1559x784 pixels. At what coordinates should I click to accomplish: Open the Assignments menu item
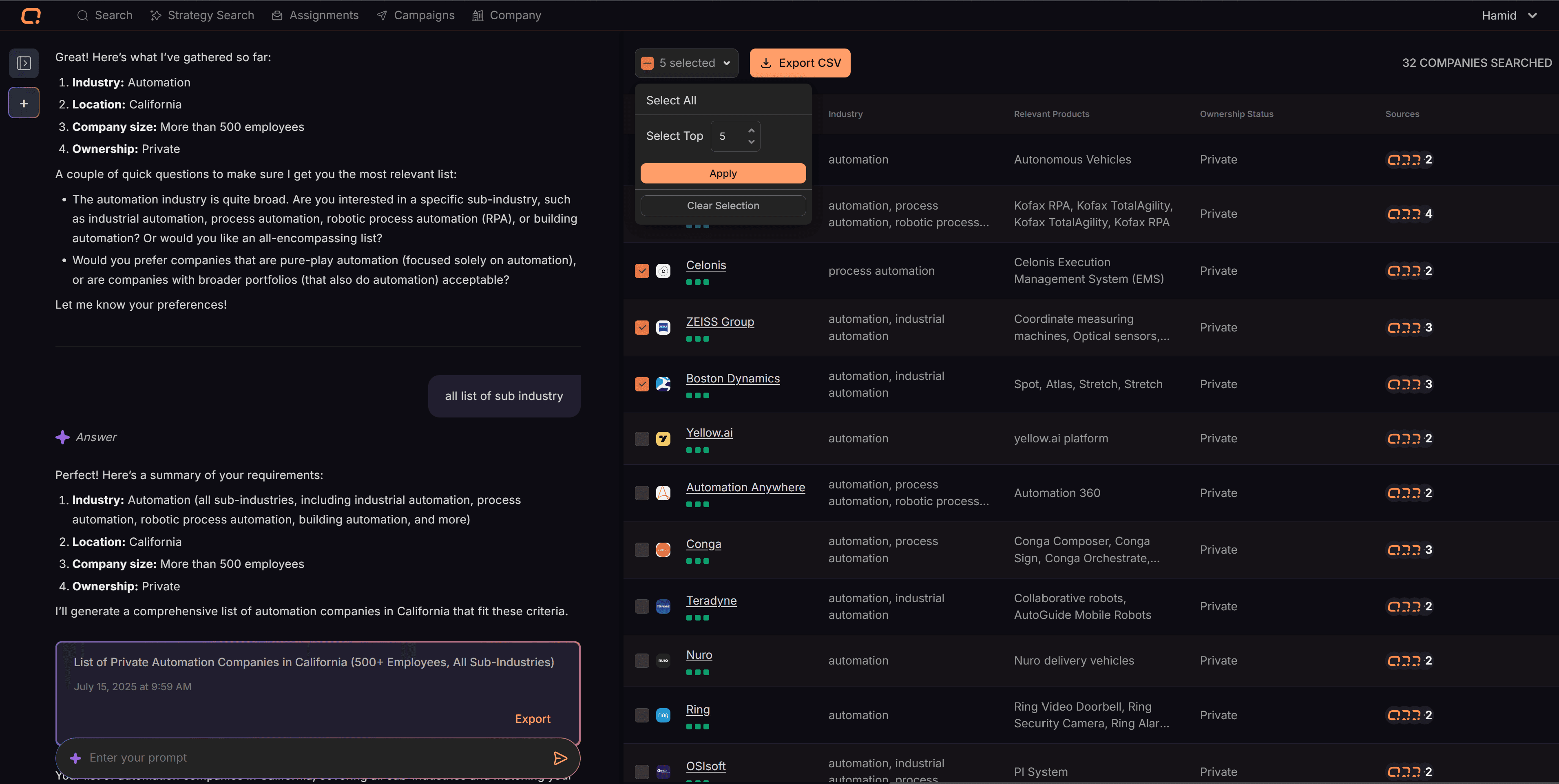pos(315,15)
